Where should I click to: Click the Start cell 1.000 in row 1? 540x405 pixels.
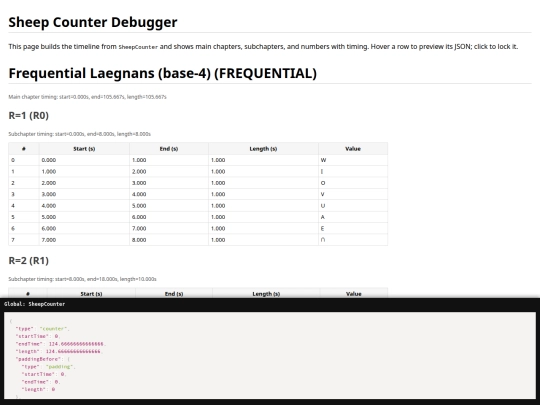coord(84,172)
